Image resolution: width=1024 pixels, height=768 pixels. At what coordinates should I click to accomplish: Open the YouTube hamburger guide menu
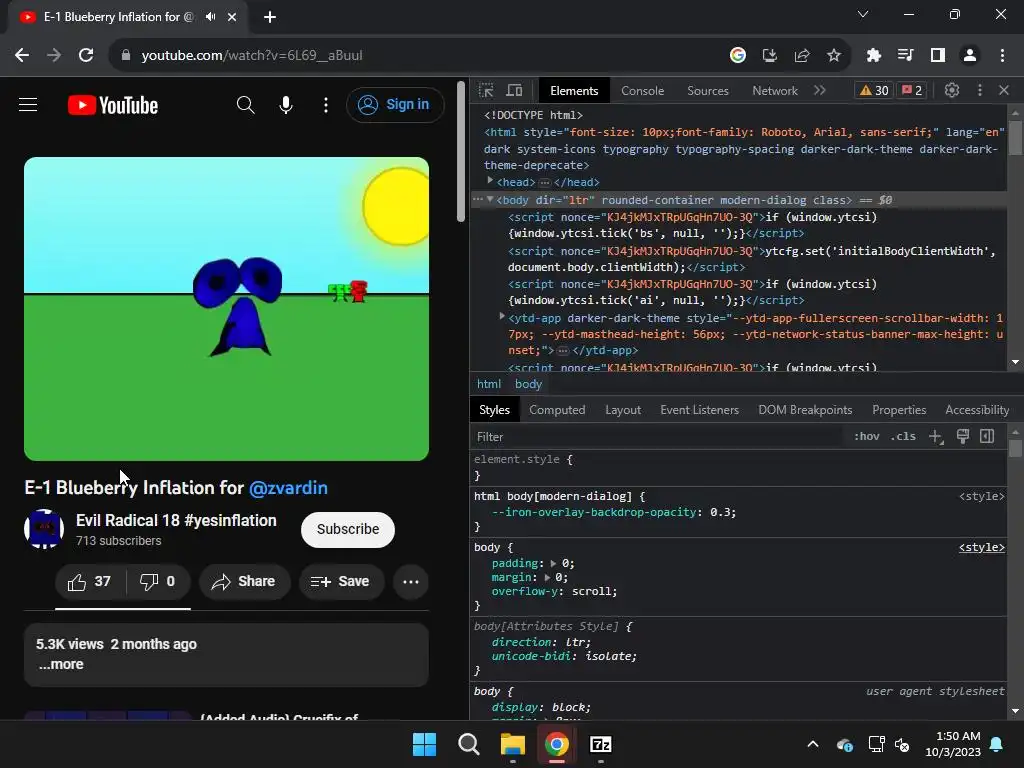coord(28,104)
